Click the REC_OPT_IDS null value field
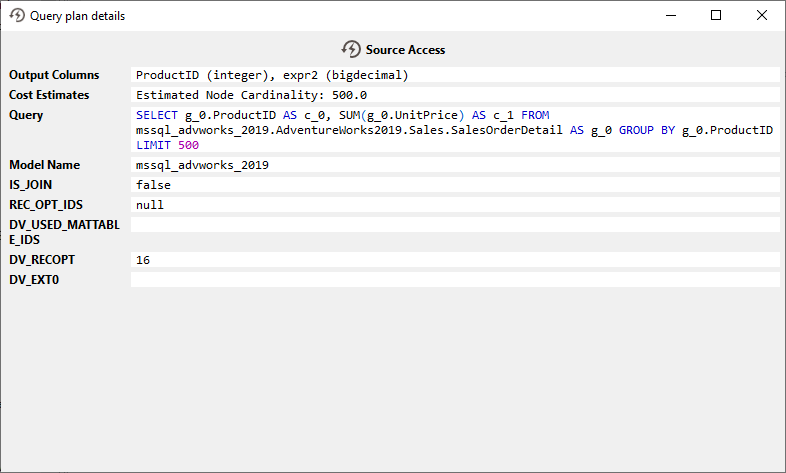The image size is (786, 473). [150, 205]
